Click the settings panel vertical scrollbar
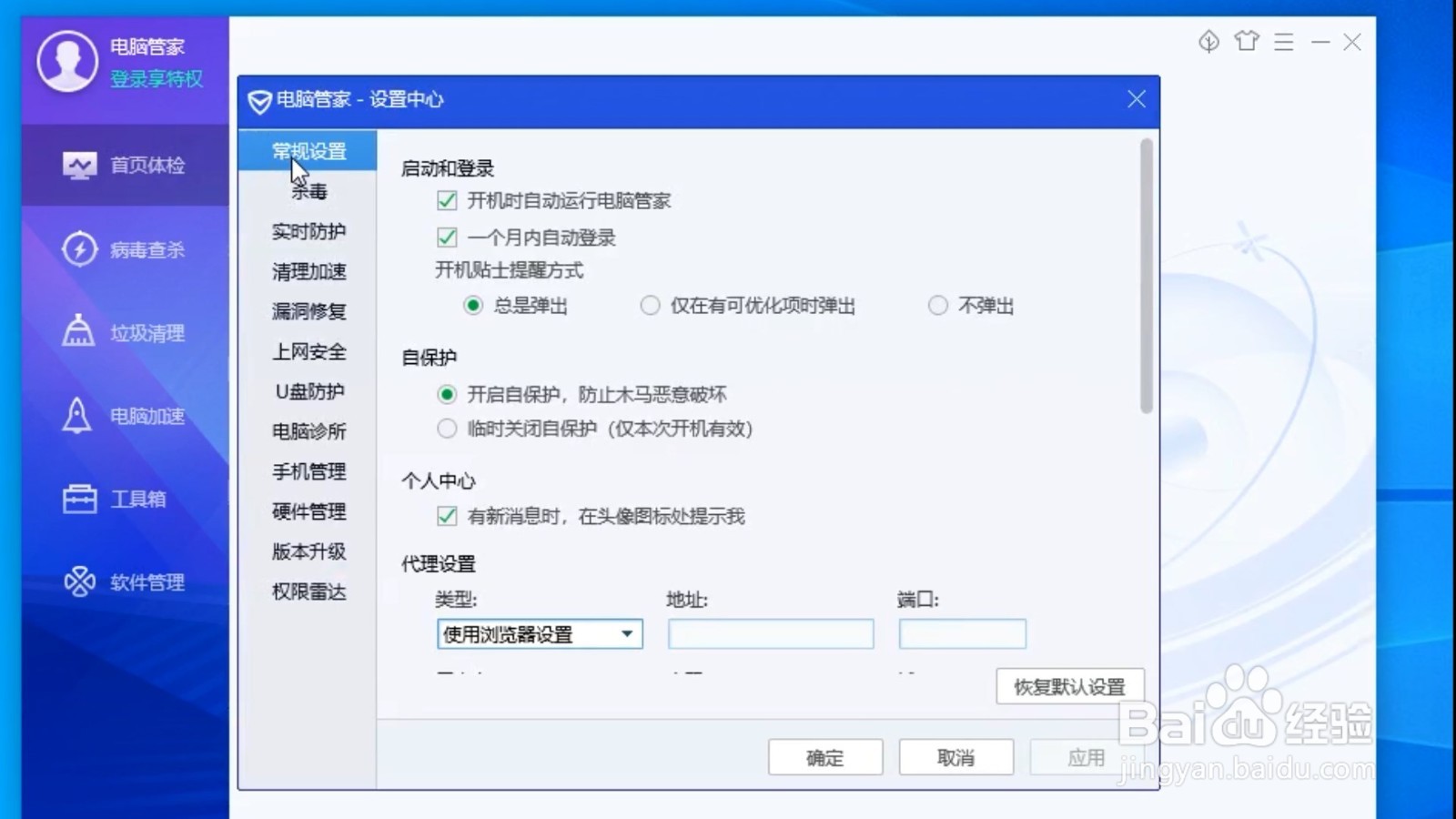The width and height of the screenshot is (1456, 819). pyautogui.click(x=1147, y=276)
